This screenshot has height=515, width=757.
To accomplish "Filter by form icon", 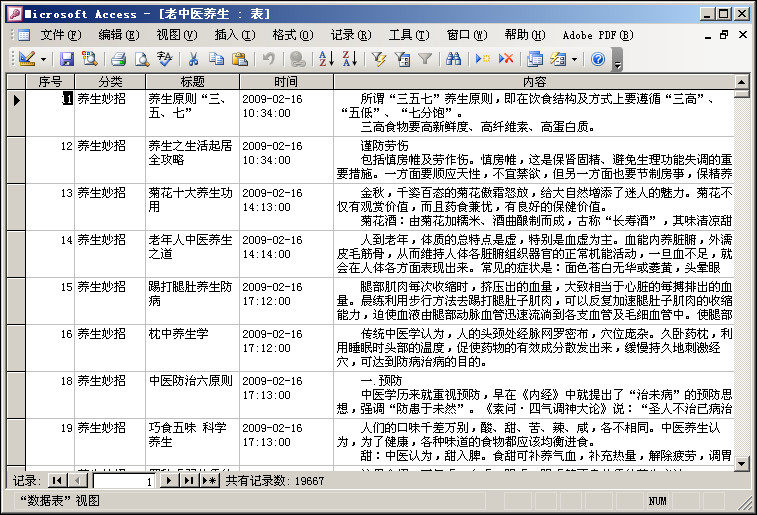I will click(402, 59).
